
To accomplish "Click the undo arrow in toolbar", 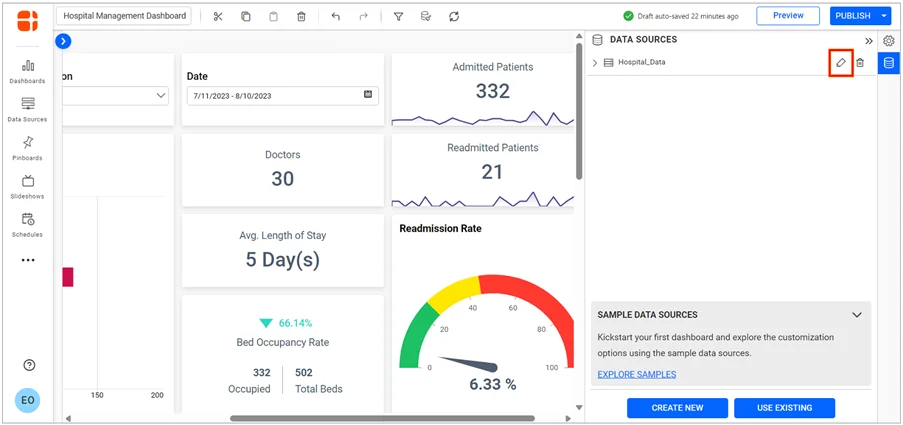I will point(335,17).
